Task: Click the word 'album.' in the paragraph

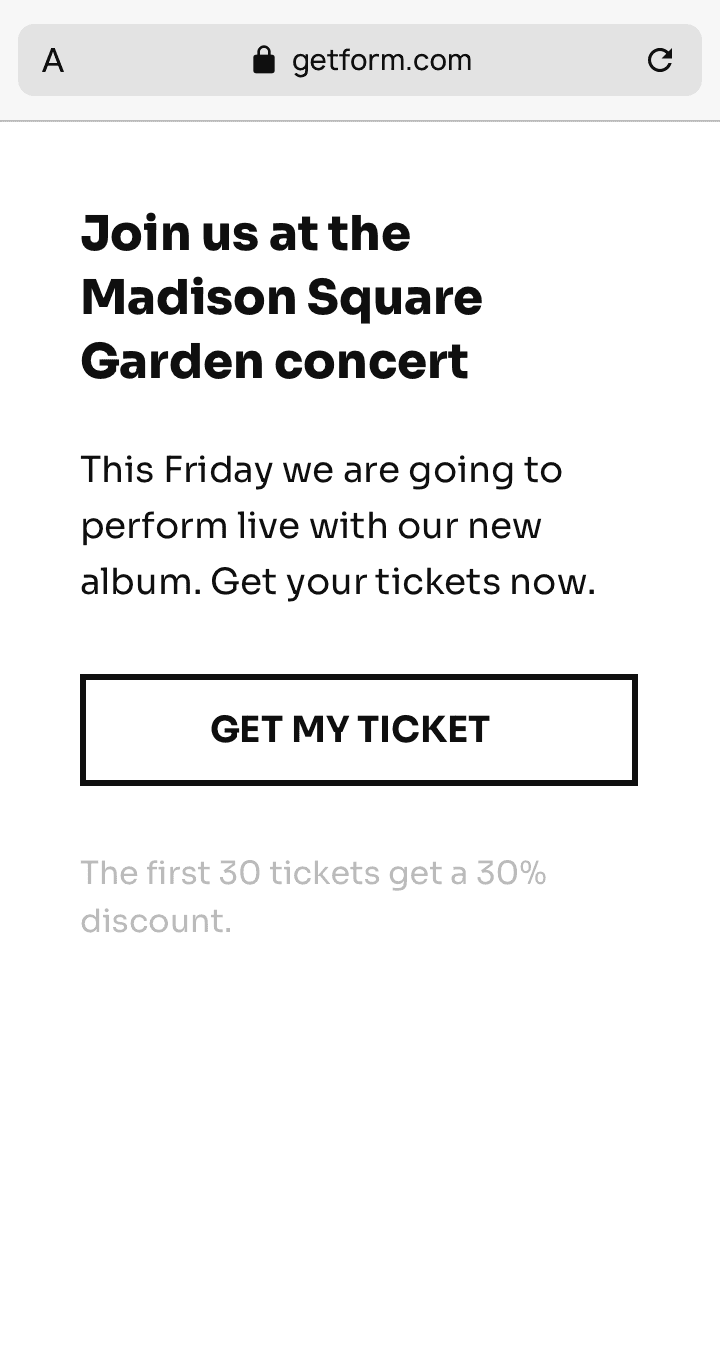Action: [x=141, y=582]
